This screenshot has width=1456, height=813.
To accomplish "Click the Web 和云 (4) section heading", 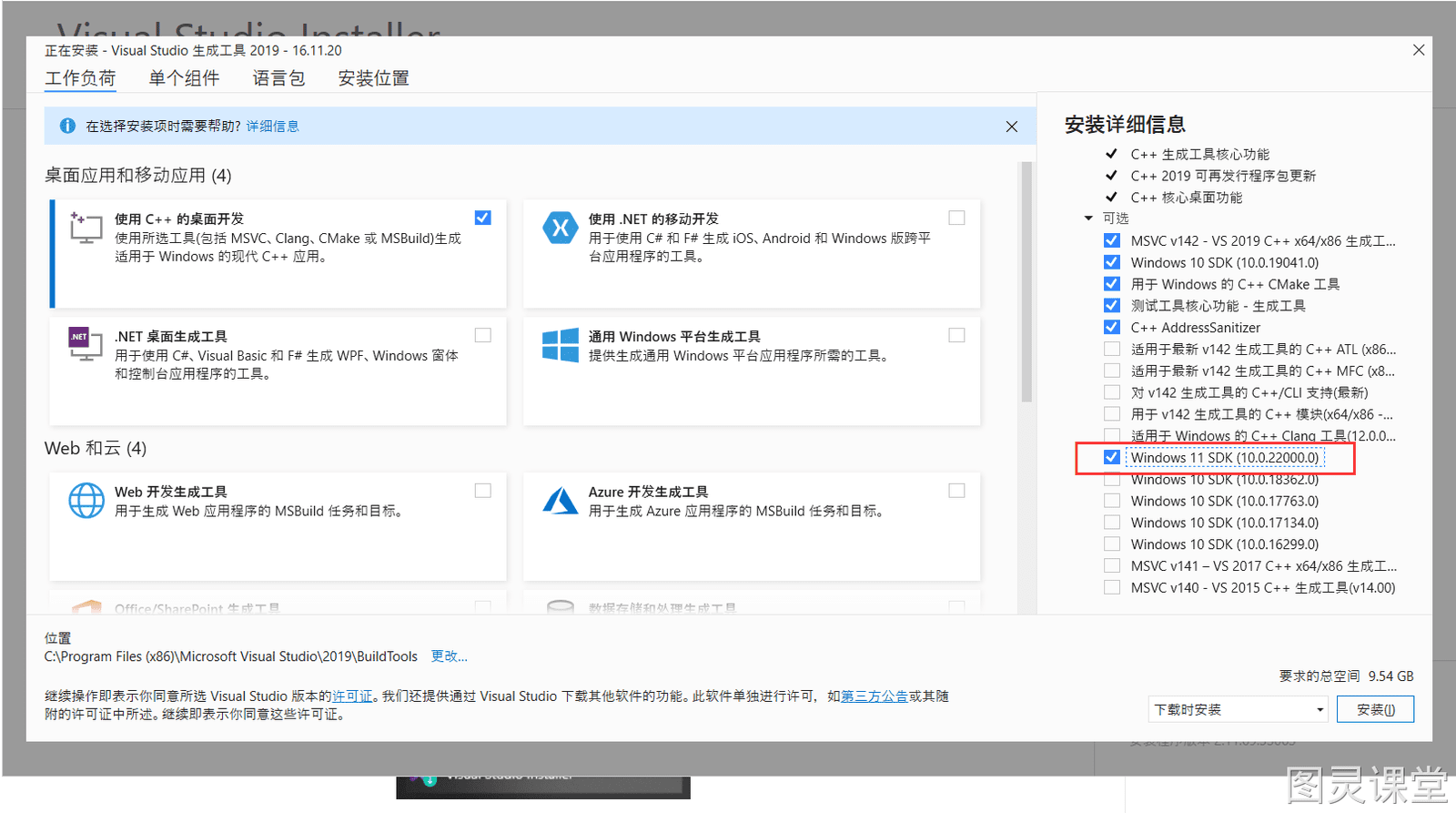I will (x=96, y=449).
